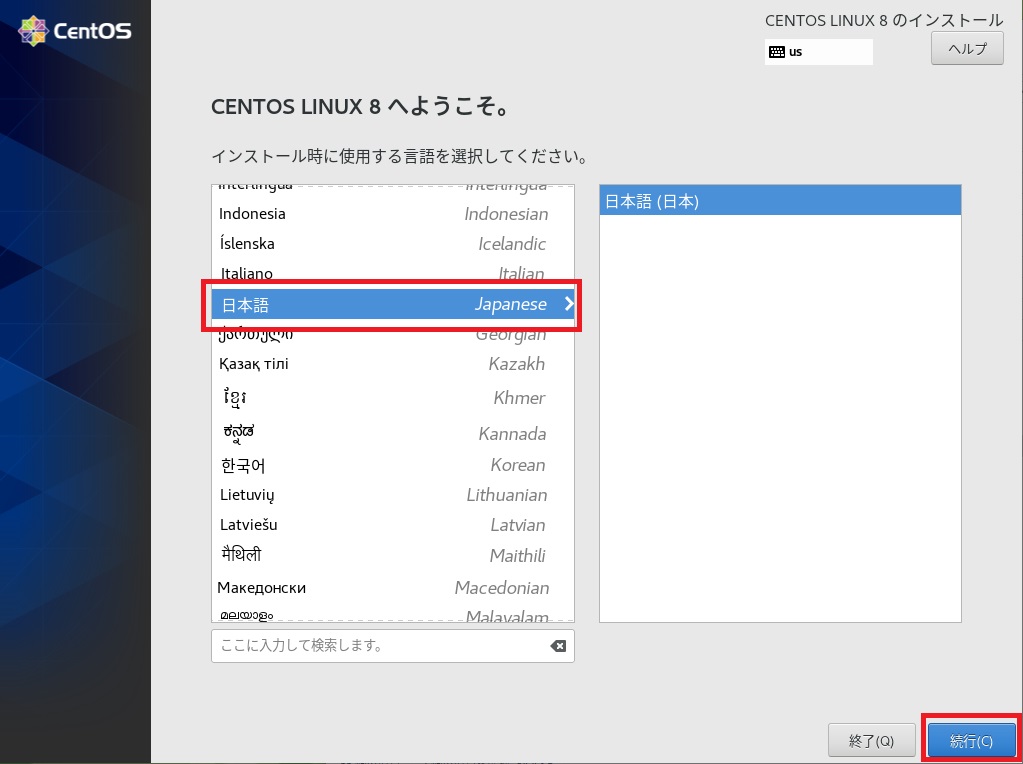Select Македонски (Macedonian) language
This screenshot has height=764, width=1023.
(x=393, y=588)
